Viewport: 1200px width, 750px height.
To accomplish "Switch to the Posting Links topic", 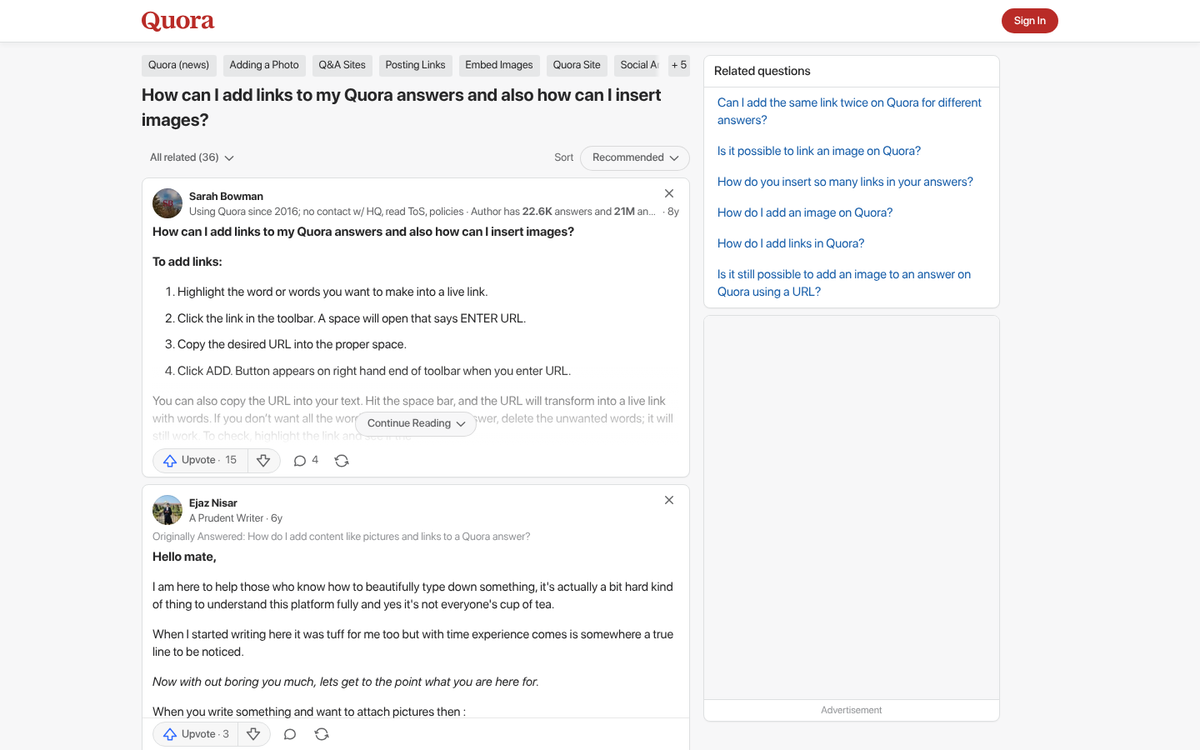I will [415, 64].
